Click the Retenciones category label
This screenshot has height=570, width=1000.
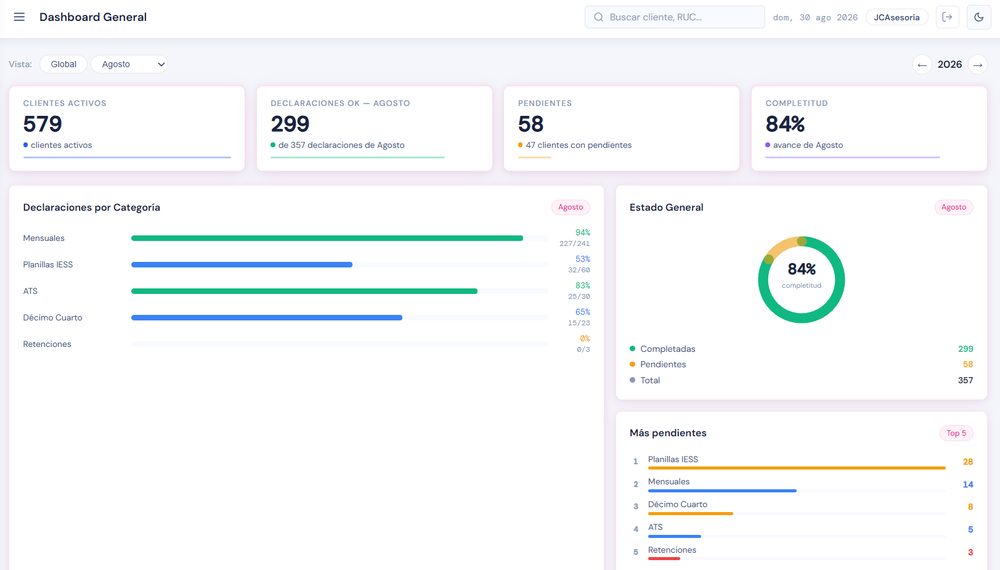pyautogui.click(x=47, y=344)
